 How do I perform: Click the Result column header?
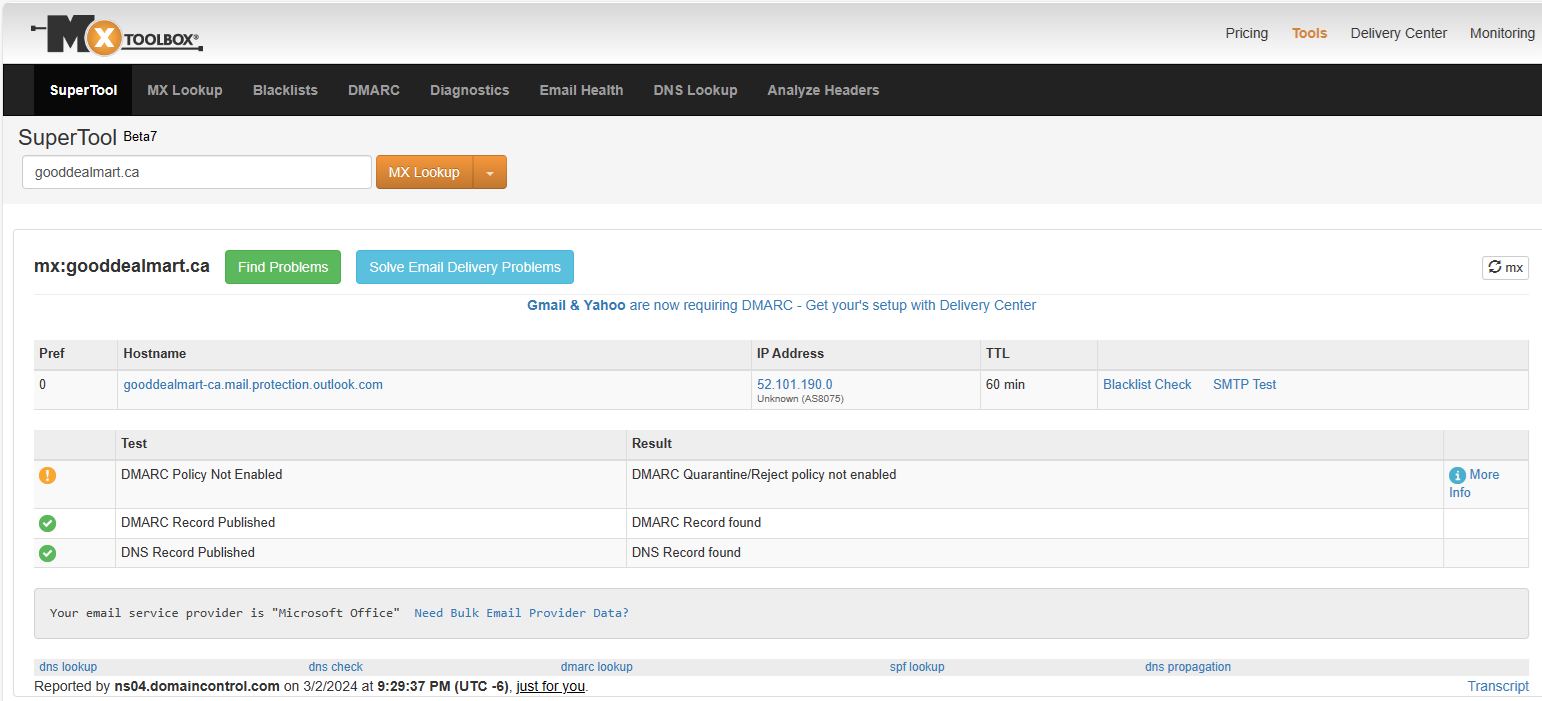pos(652,443)
